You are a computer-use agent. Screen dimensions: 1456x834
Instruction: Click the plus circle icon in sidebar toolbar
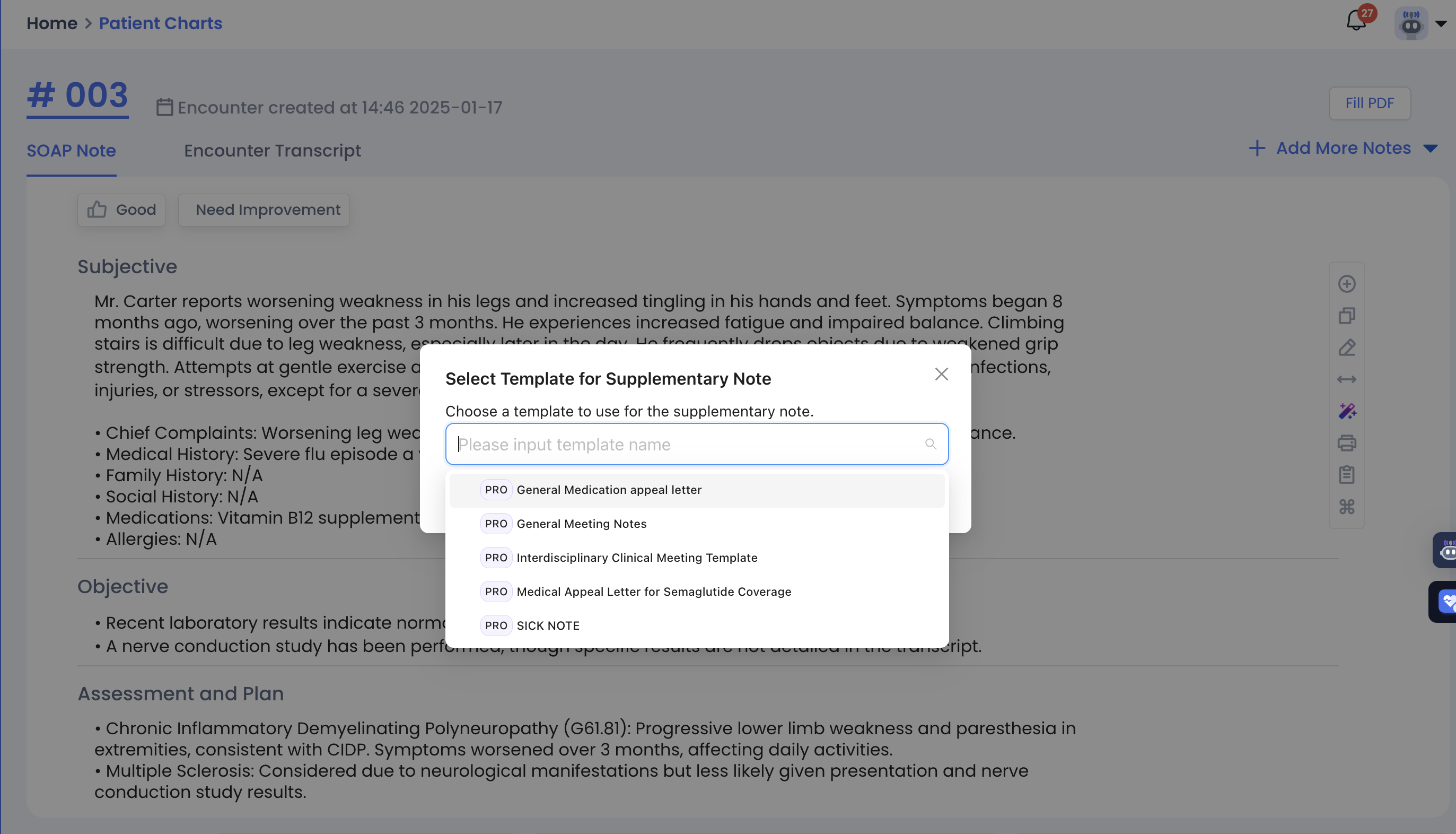tap(1347, 283)
